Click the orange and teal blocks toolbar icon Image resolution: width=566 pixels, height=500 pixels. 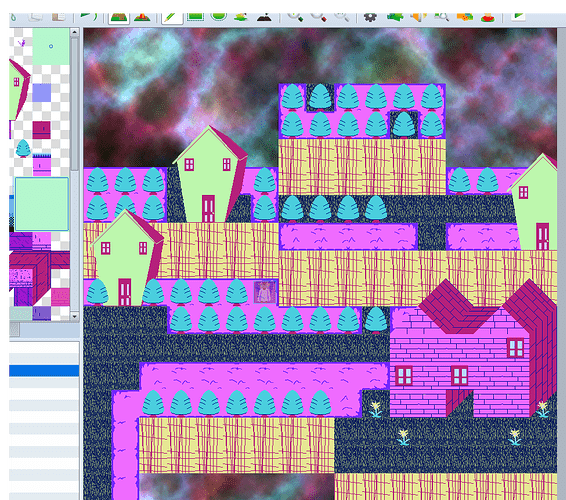pos(465,17)
